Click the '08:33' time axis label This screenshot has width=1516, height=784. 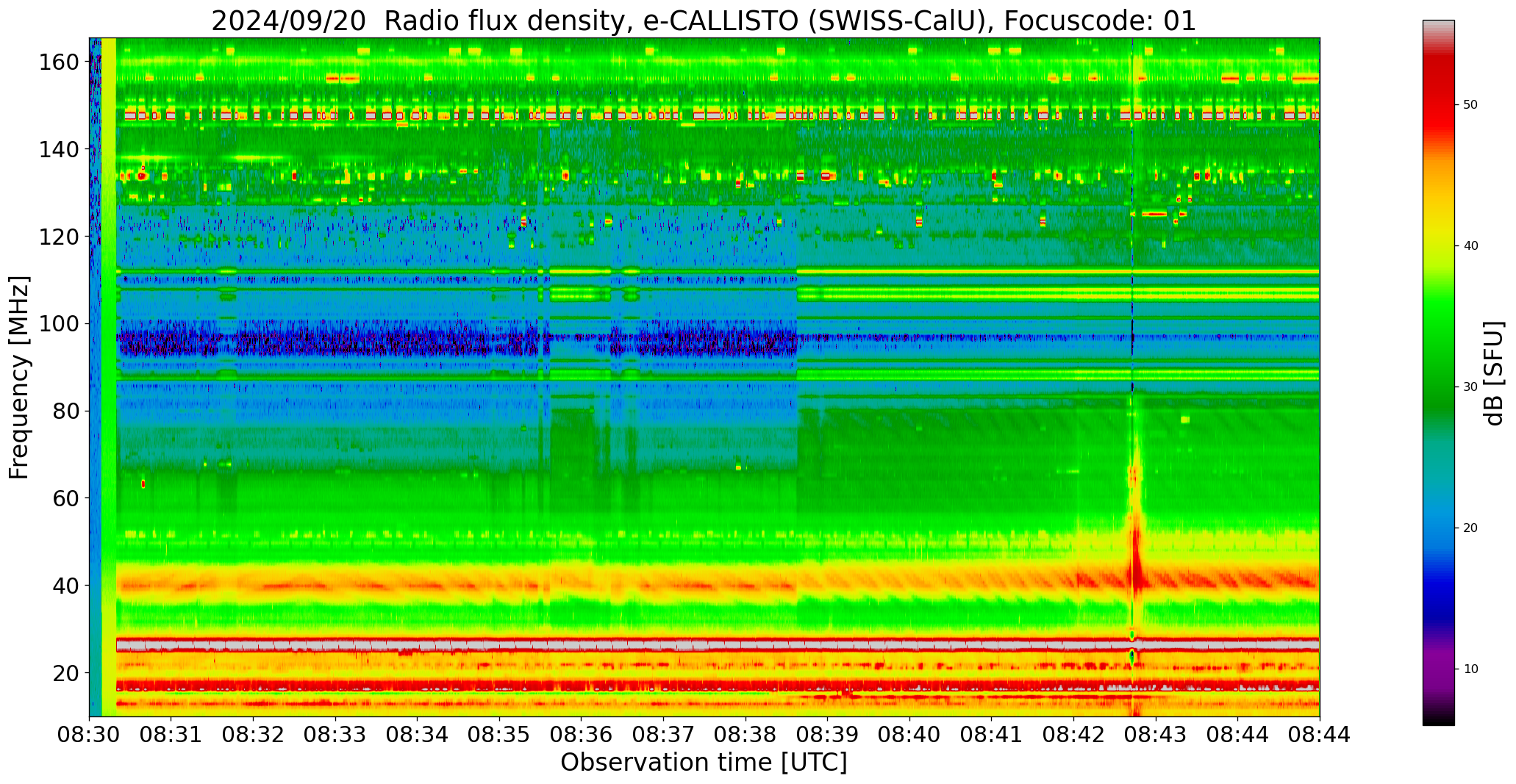[x=335, y=735]
